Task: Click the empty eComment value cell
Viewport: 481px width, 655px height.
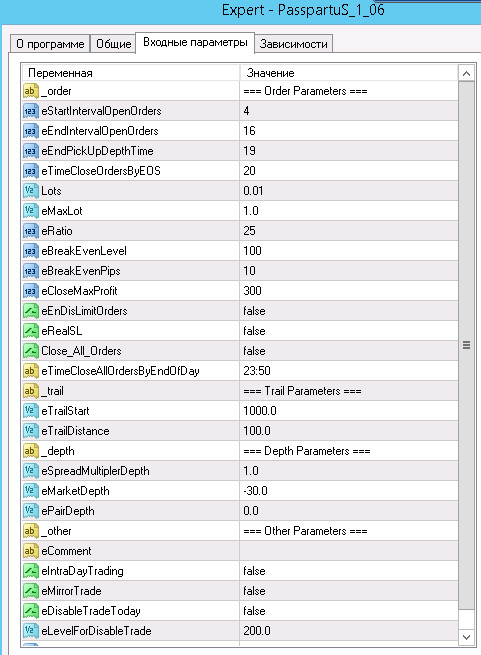Action: [349, 551]
